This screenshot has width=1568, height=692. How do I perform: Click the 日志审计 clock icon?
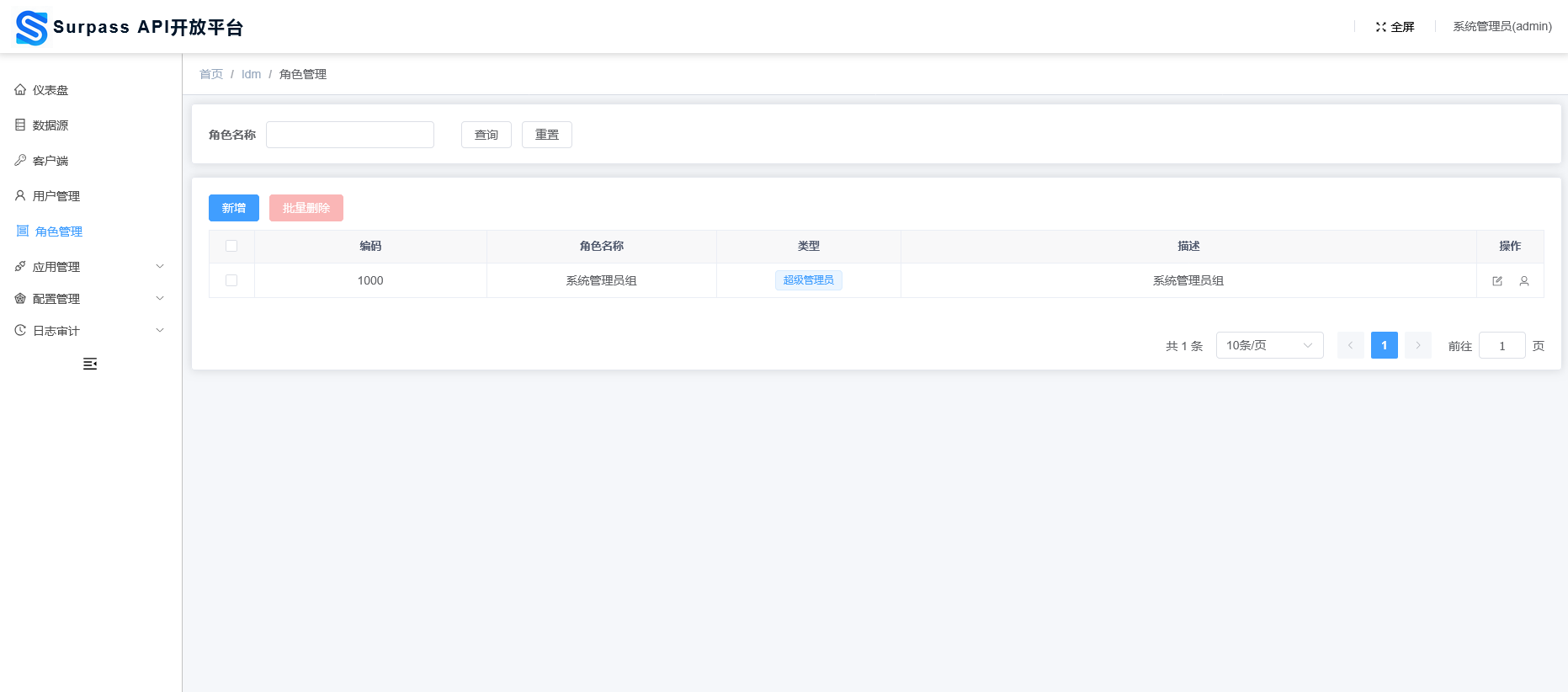20,330
